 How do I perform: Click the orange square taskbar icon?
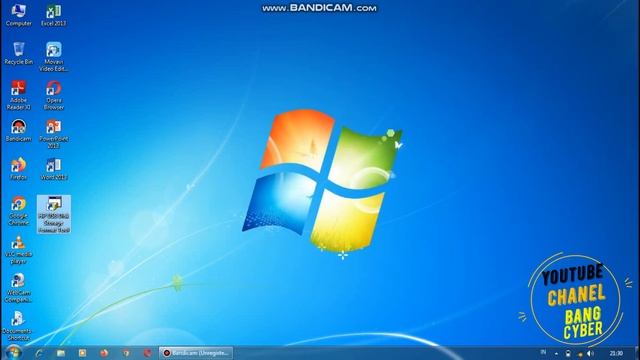82,353
